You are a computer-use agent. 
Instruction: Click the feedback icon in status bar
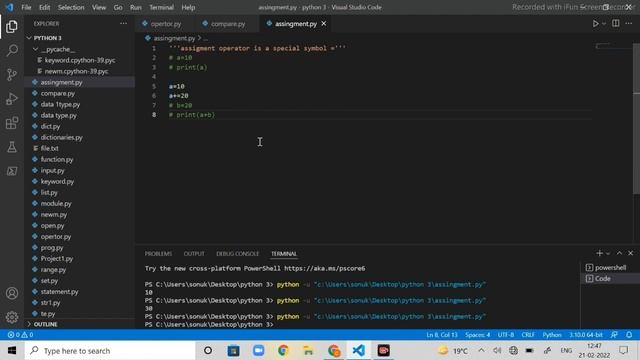[x=614, y=335]
